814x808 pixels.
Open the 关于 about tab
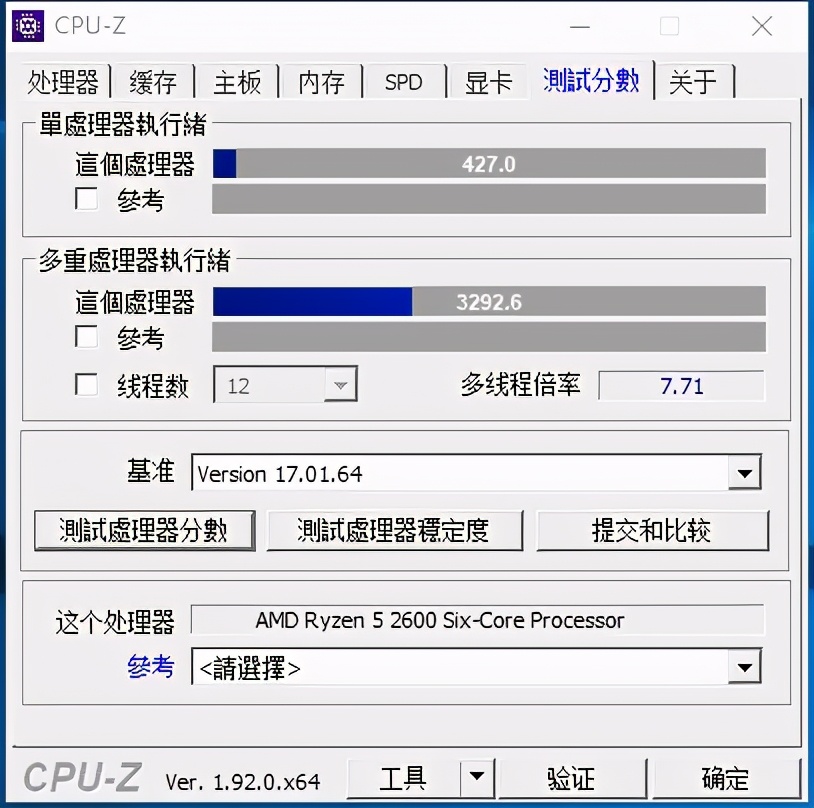tap(695, 82)
